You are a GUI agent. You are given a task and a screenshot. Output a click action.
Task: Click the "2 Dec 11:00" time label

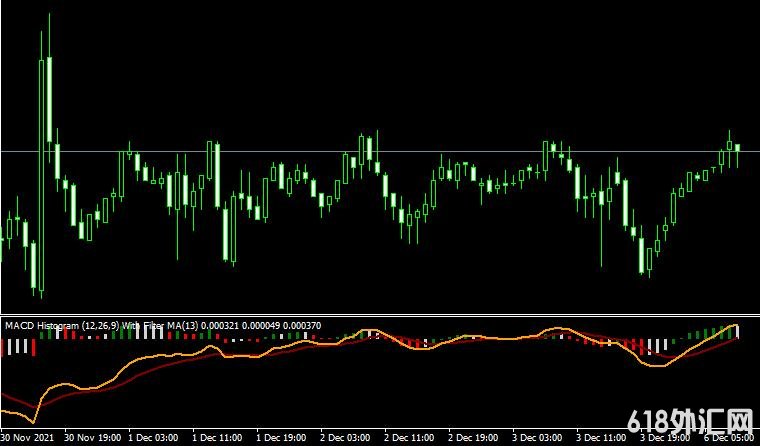(410, 437)
